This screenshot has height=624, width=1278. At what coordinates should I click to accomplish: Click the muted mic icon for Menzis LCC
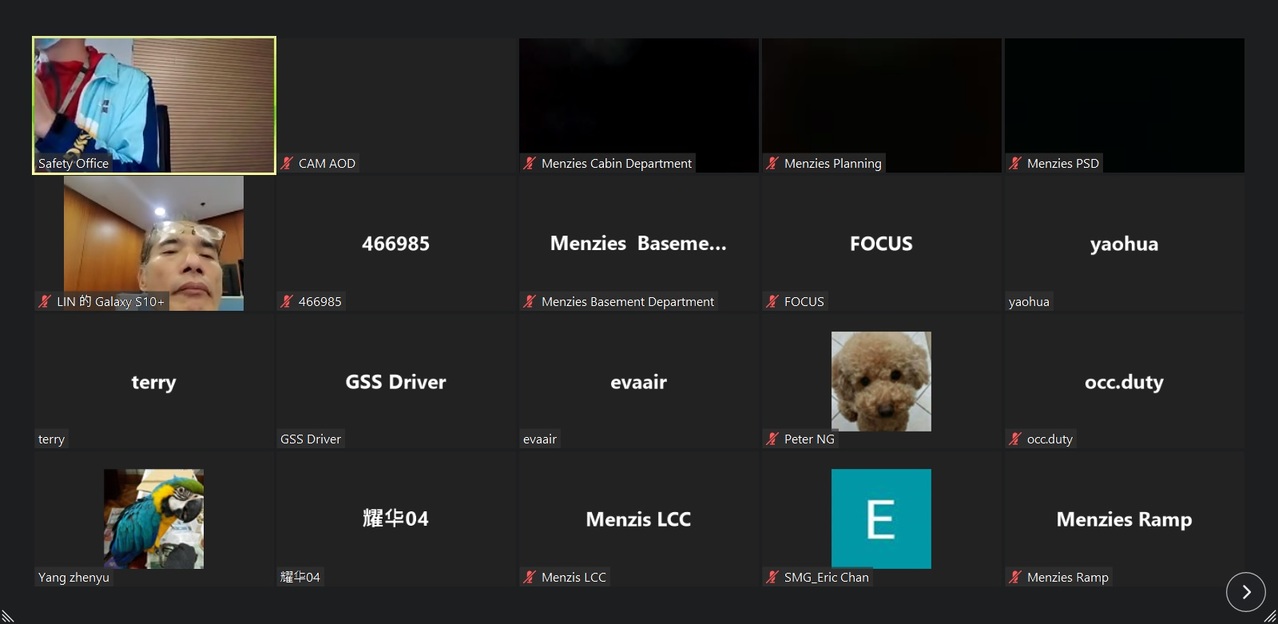click(530, 577)
